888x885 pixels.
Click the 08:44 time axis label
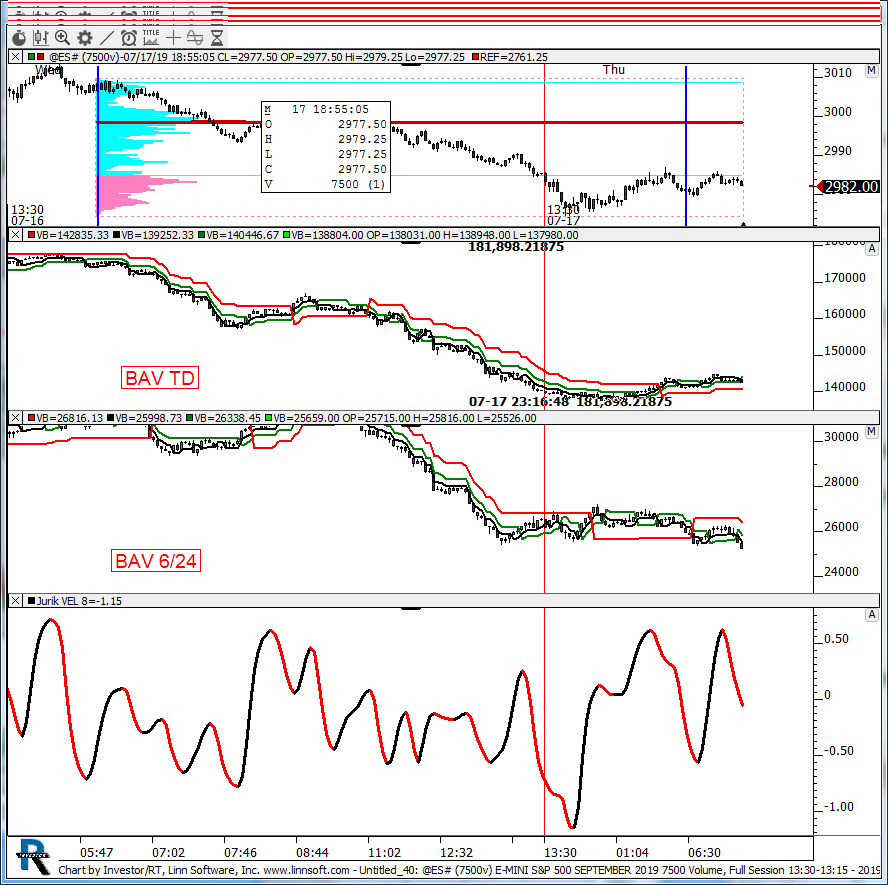[312, 852]
